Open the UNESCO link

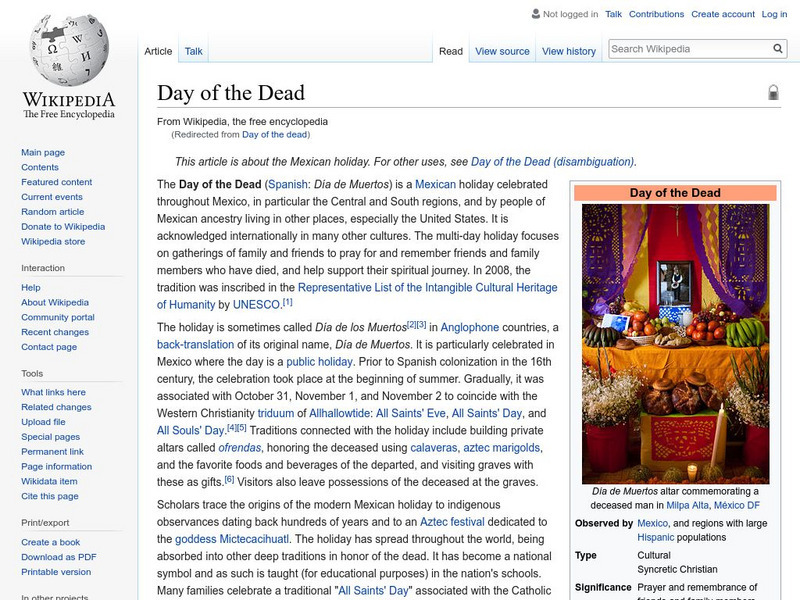click(x=256, y=305)
